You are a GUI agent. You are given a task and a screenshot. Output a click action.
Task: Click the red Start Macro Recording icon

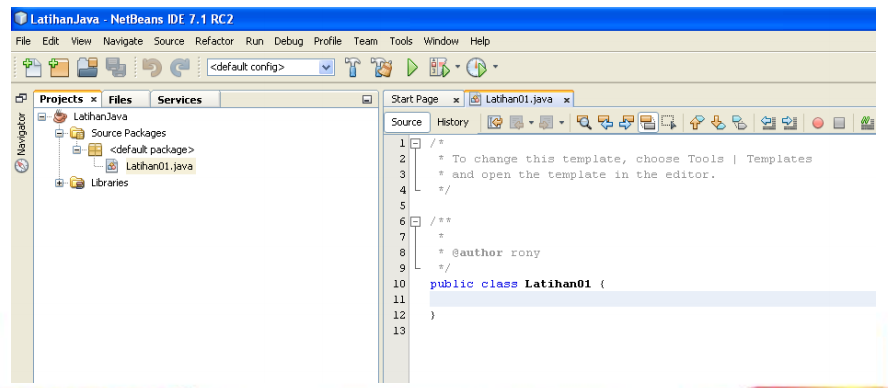click(818, 122)
